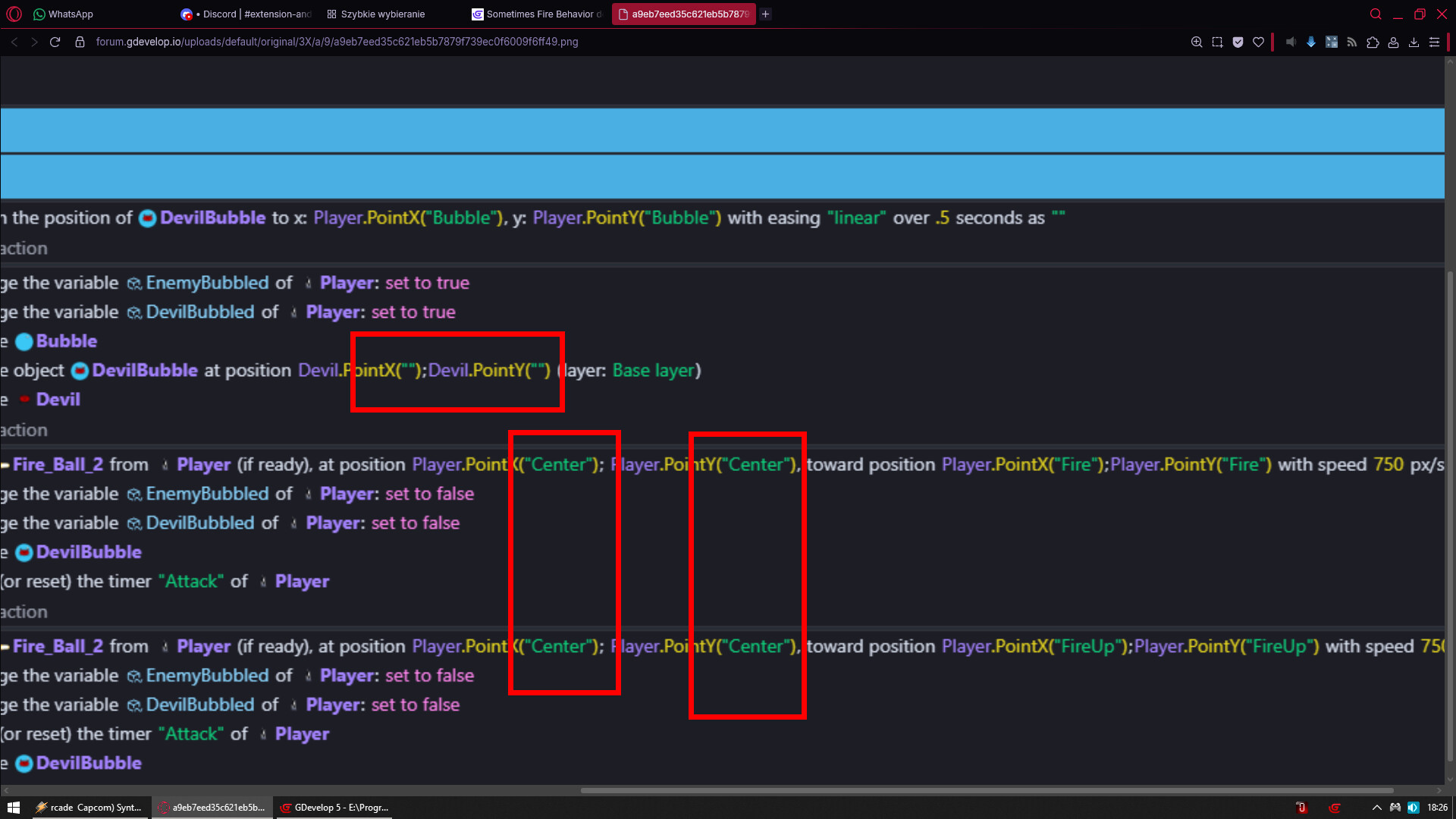Click the DevilBubbled set to true row
Screen dimensions: 1456x819
click(227, 312)
